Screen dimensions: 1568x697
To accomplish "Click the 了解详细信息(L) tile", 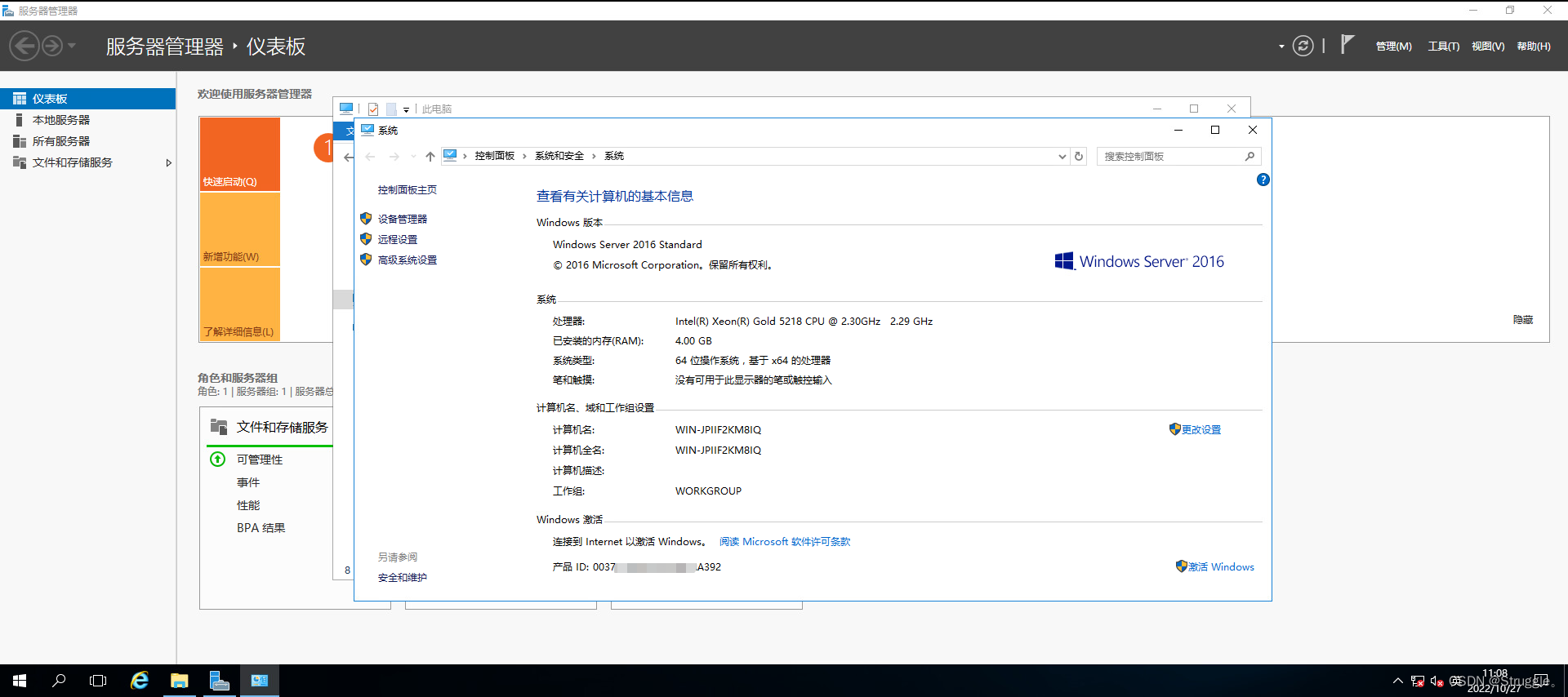I will point(240,304).
